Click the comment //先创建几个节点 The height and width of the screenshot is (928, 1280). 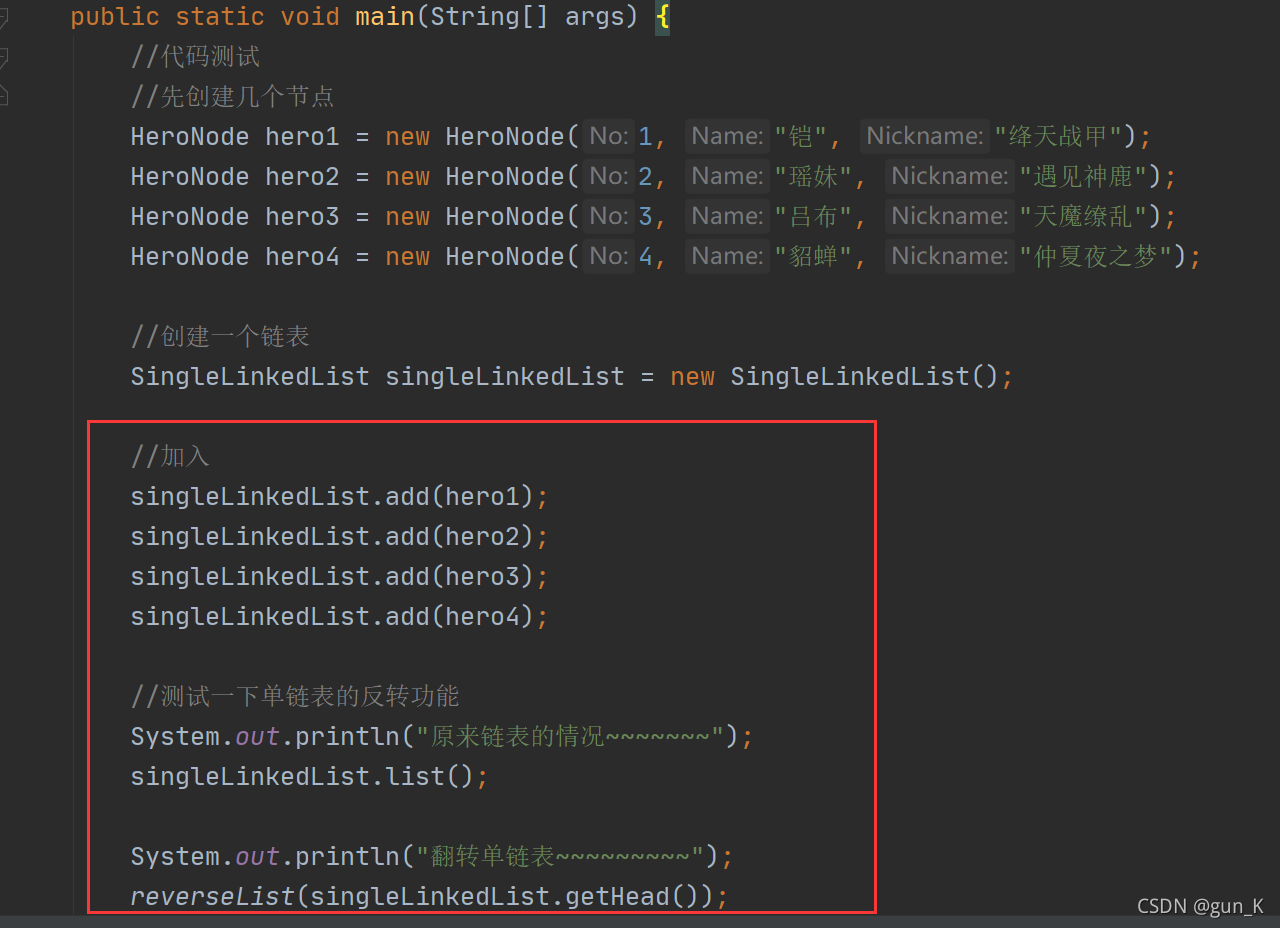click(232, 97)
